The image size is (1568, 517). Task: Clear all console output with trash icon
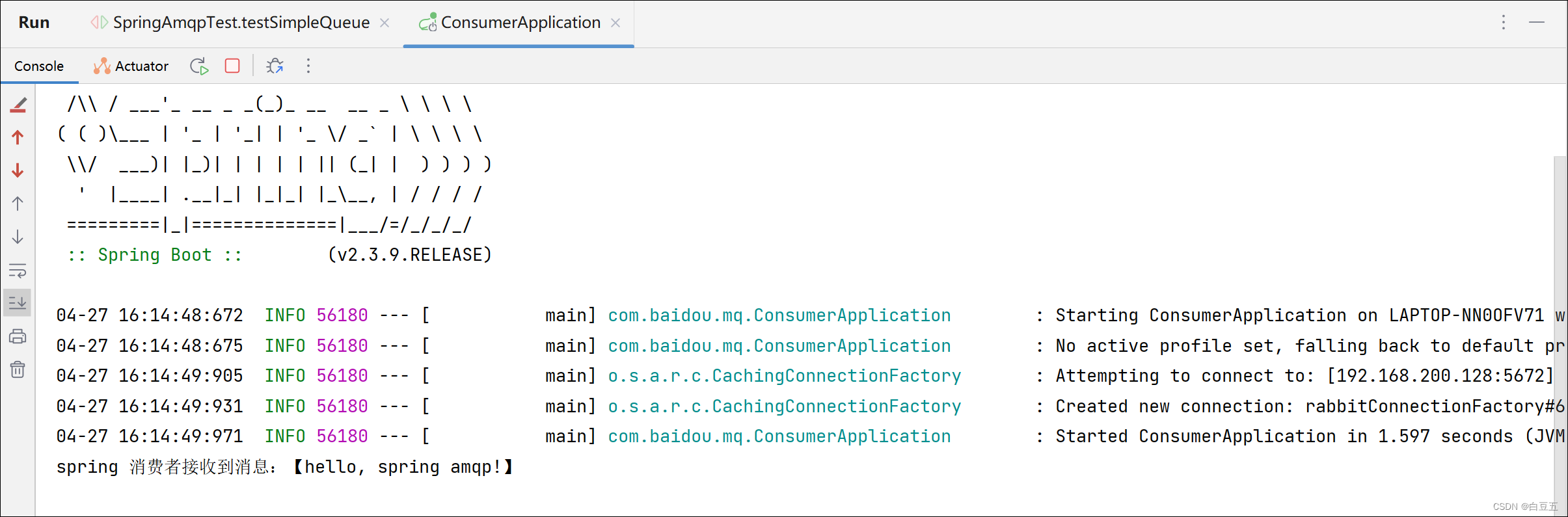click(x=18, y=369)
